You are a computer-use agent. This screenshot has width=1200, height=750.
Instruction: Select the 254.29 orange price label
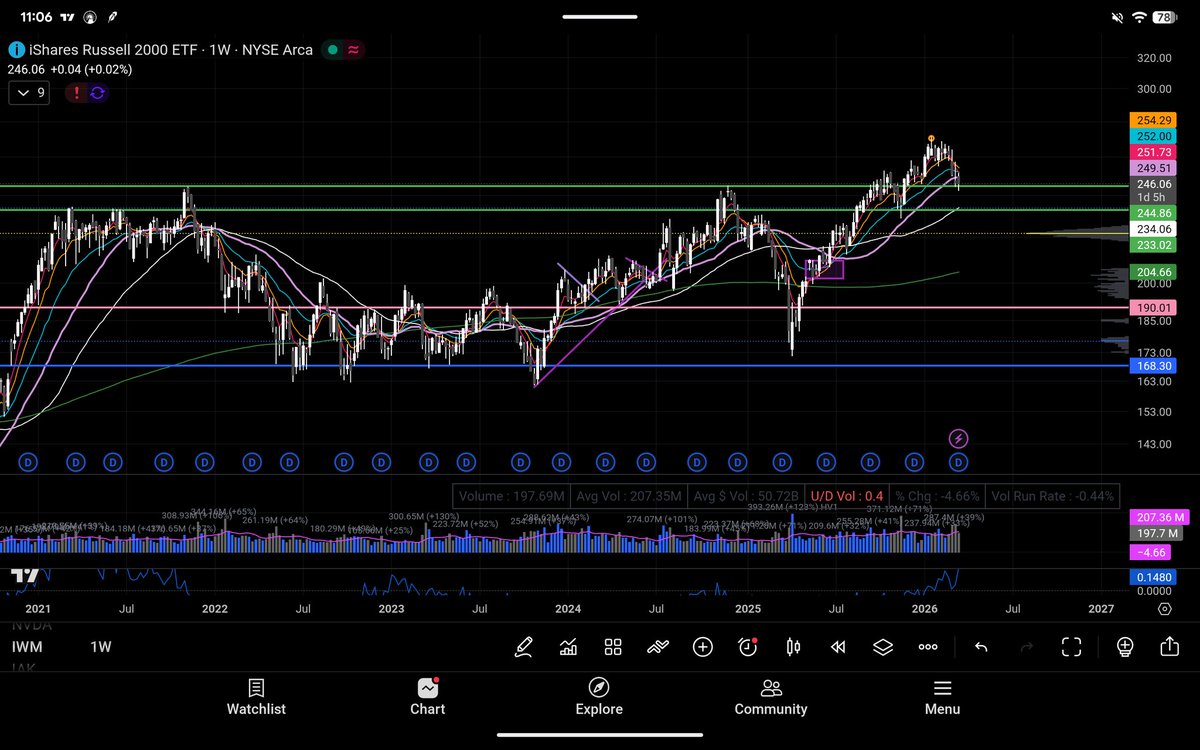pyautogui.click(x=1154, y=120)
